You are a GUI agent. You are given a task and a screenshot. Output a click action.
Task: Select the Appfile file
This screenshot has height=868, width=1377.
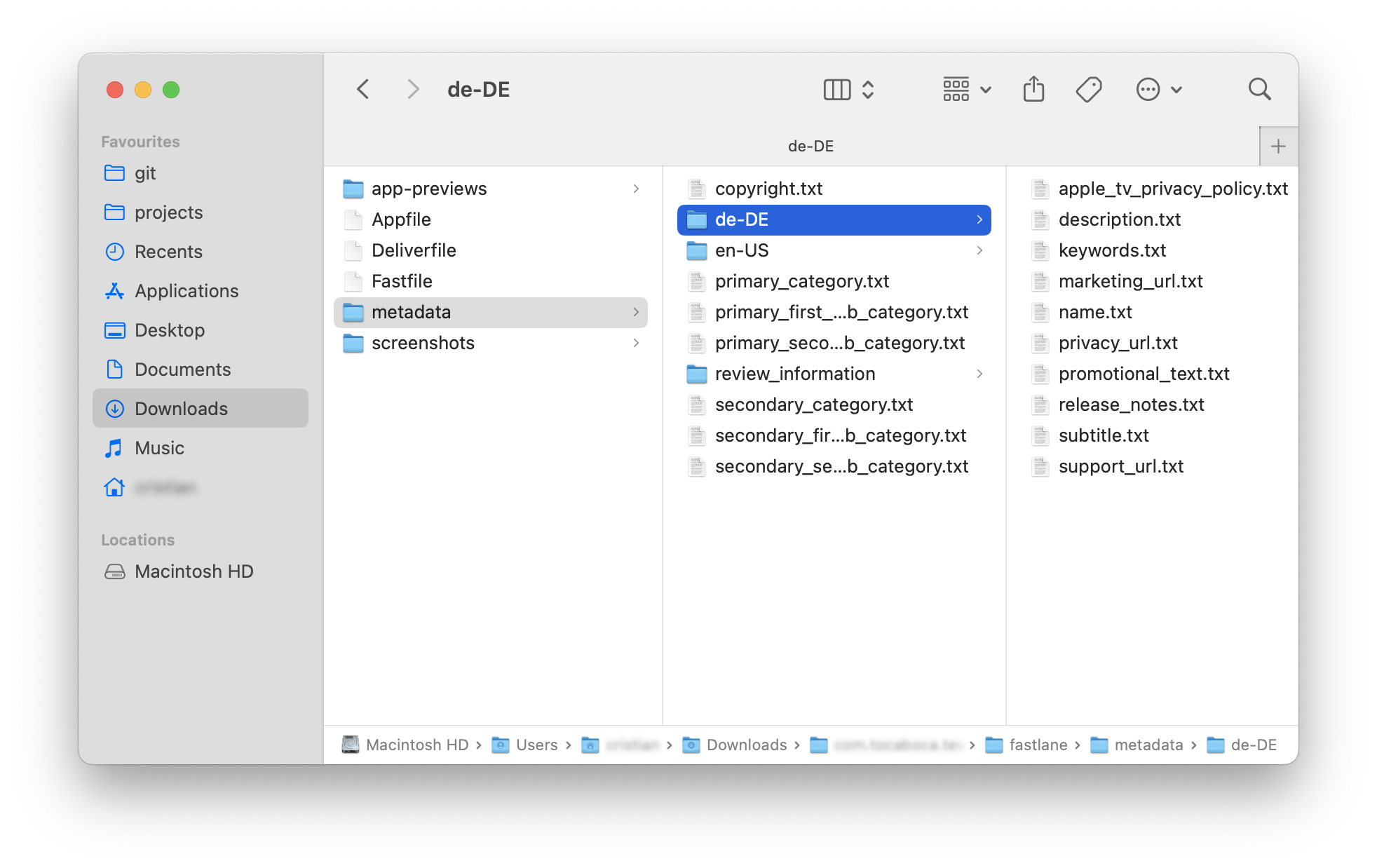pos(490,219)
